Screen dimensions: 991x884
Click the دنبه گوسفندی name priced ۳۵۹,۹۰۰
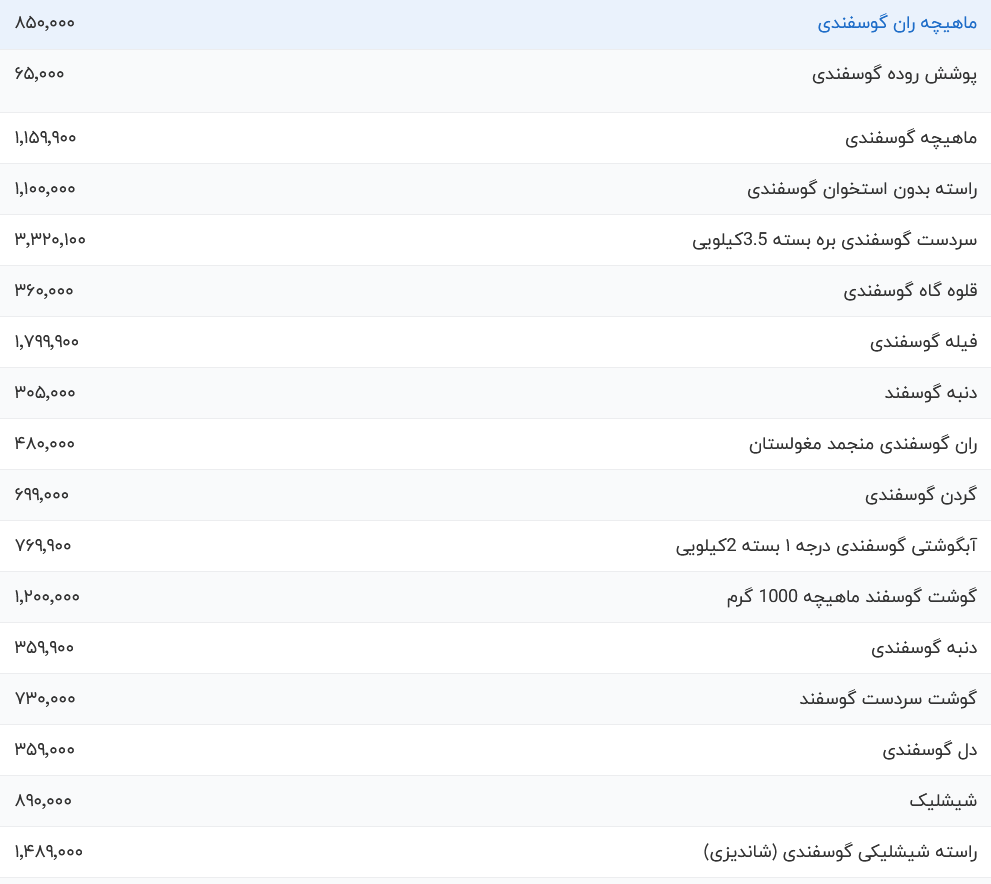pos(924,648)
